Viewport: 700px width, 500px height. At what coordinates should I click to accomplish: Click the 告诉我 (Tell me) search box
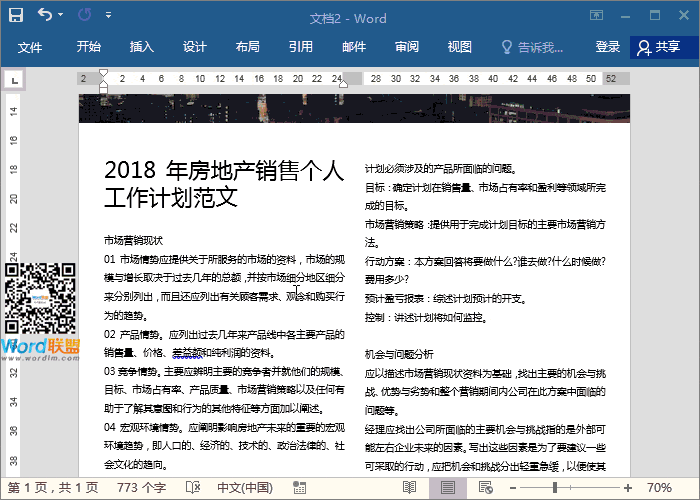point(538,47)
